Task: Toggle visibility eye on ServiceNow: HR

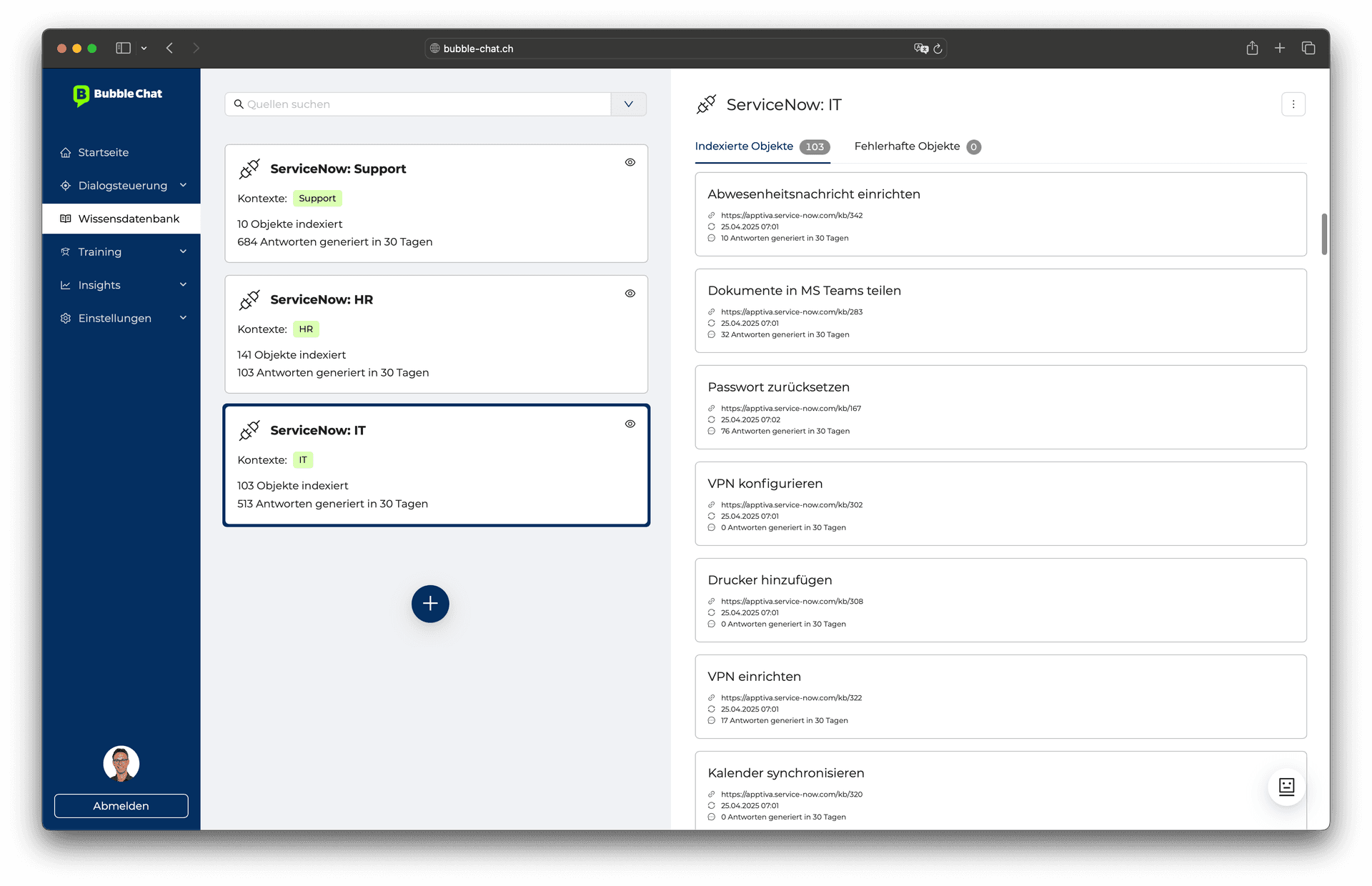Action: click(630, 293)
